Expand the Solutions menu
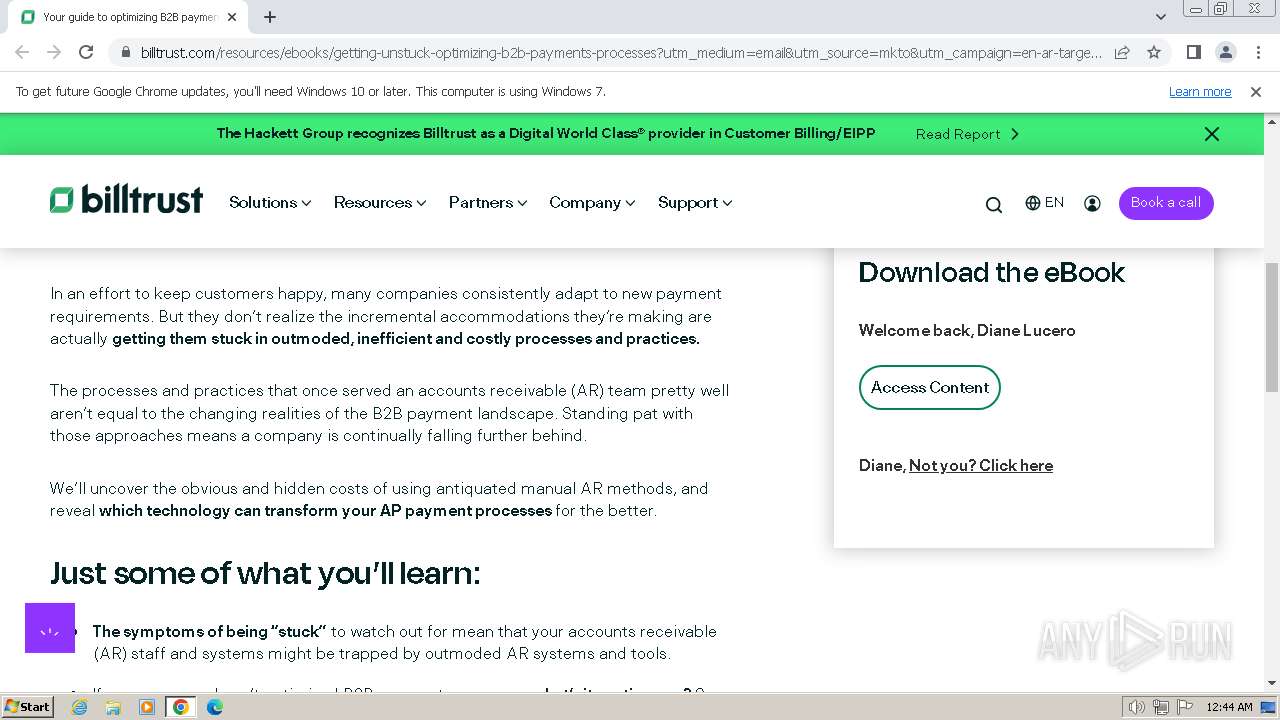The height and width of the screenshot is (720, 1280). click(270, 202)
